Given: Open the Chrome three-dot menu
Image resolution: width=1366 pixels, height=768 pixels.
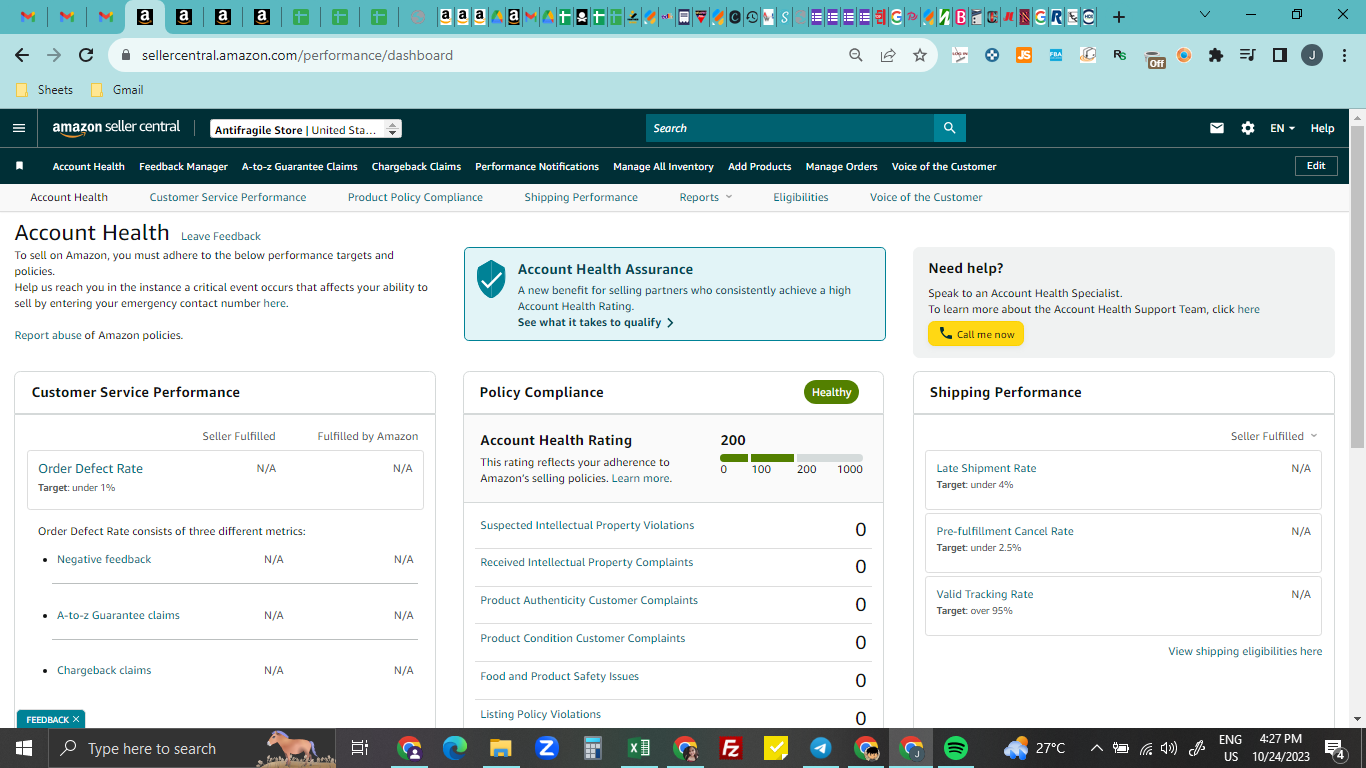Looking at the screenshot, I should 1344,55.
